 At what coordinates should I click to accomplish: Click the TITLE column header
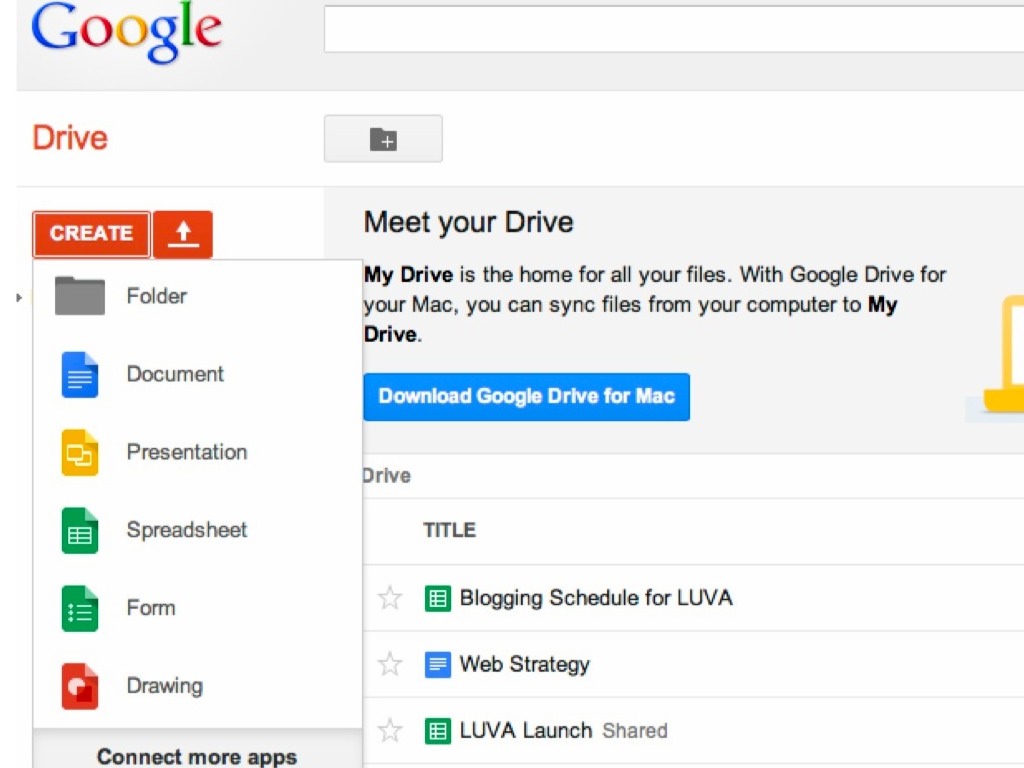449,530
